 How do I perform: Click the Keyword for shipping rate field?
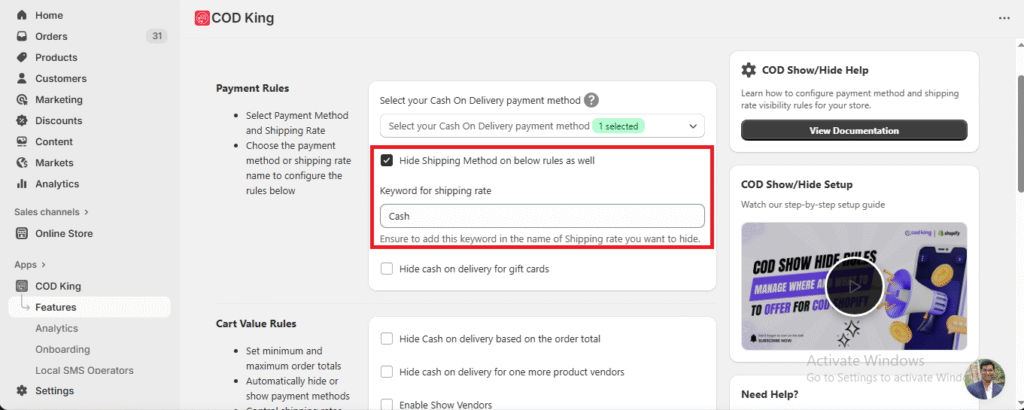click(x=542, y=215)
